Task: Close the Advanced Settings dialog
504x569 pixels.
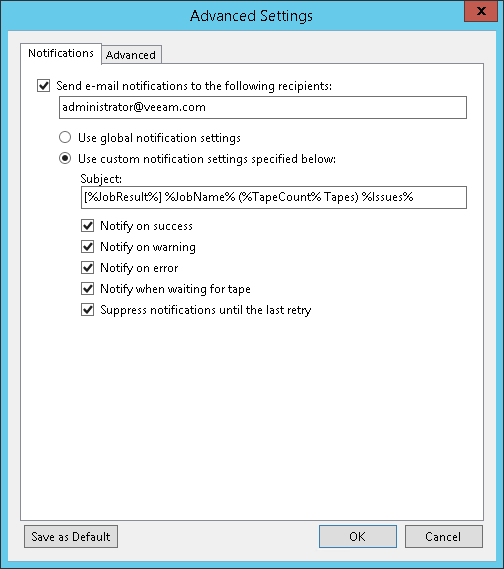Action: click(481, 11)
